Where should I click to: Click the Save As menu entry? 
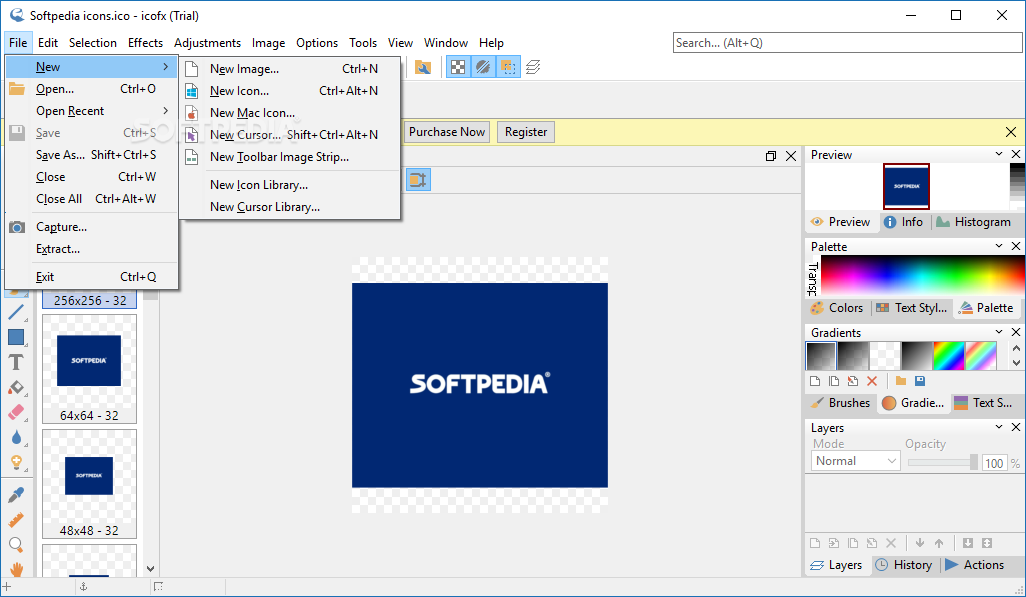tap(92, 155)
